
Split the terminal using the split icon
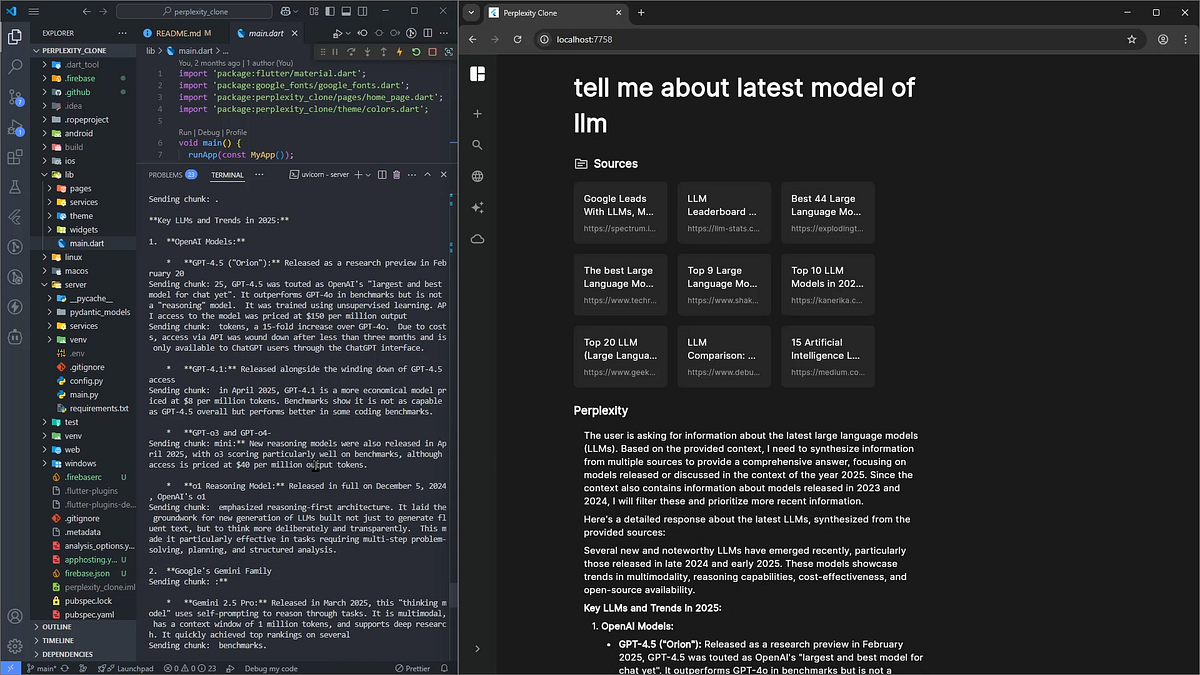coord(382,175)
